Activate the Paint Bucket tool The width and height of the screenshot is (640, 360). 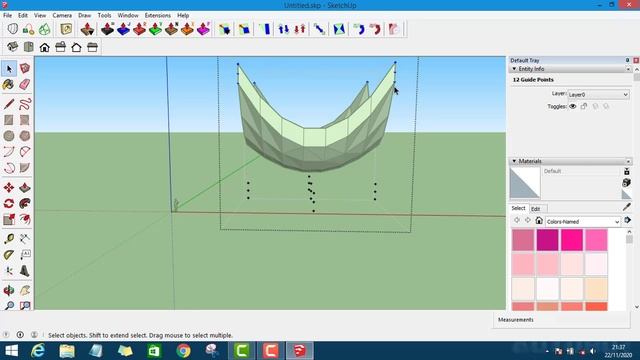pyautogui.click(x=9, y=84)
